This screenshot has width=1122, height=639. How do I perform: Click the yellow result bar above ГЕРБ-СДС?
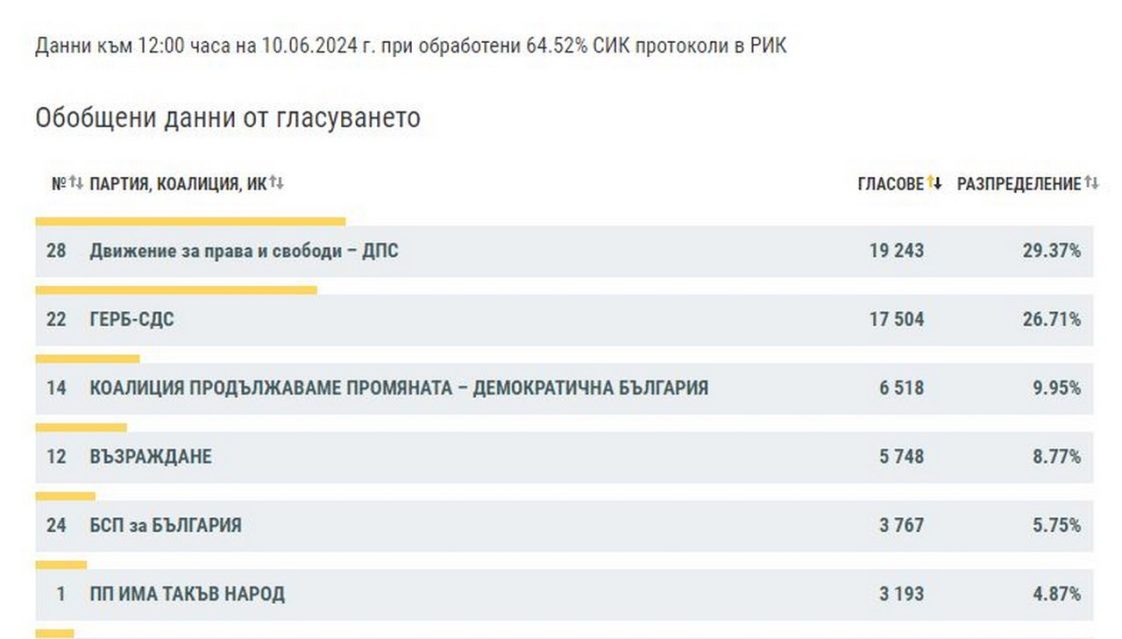pos(176,290)
